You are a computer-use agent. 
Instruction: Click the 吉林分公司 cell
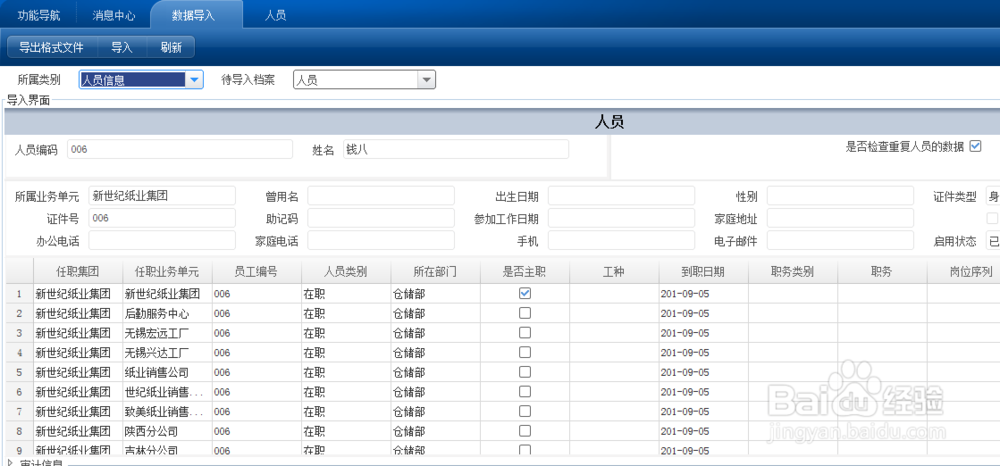pos(167,449)
